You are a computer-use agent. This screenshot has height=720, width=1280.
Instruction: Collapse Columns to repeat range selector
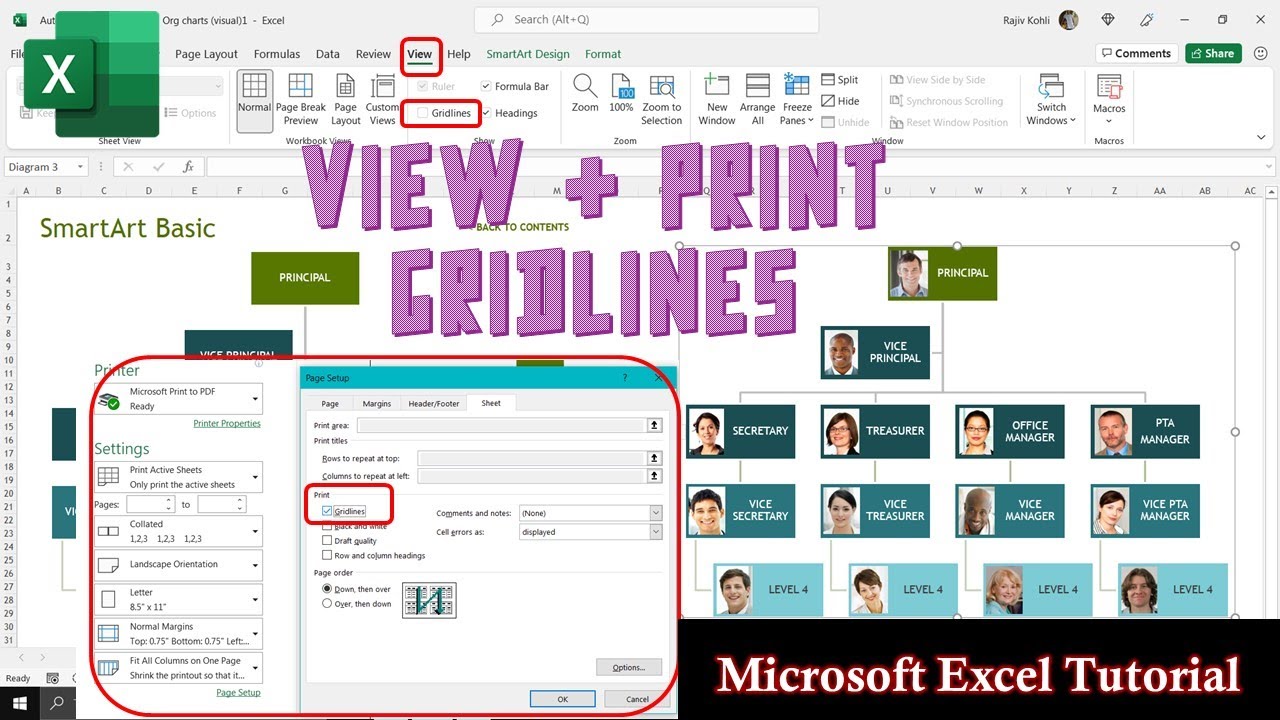pyautogui.click(x=654, y=476)
